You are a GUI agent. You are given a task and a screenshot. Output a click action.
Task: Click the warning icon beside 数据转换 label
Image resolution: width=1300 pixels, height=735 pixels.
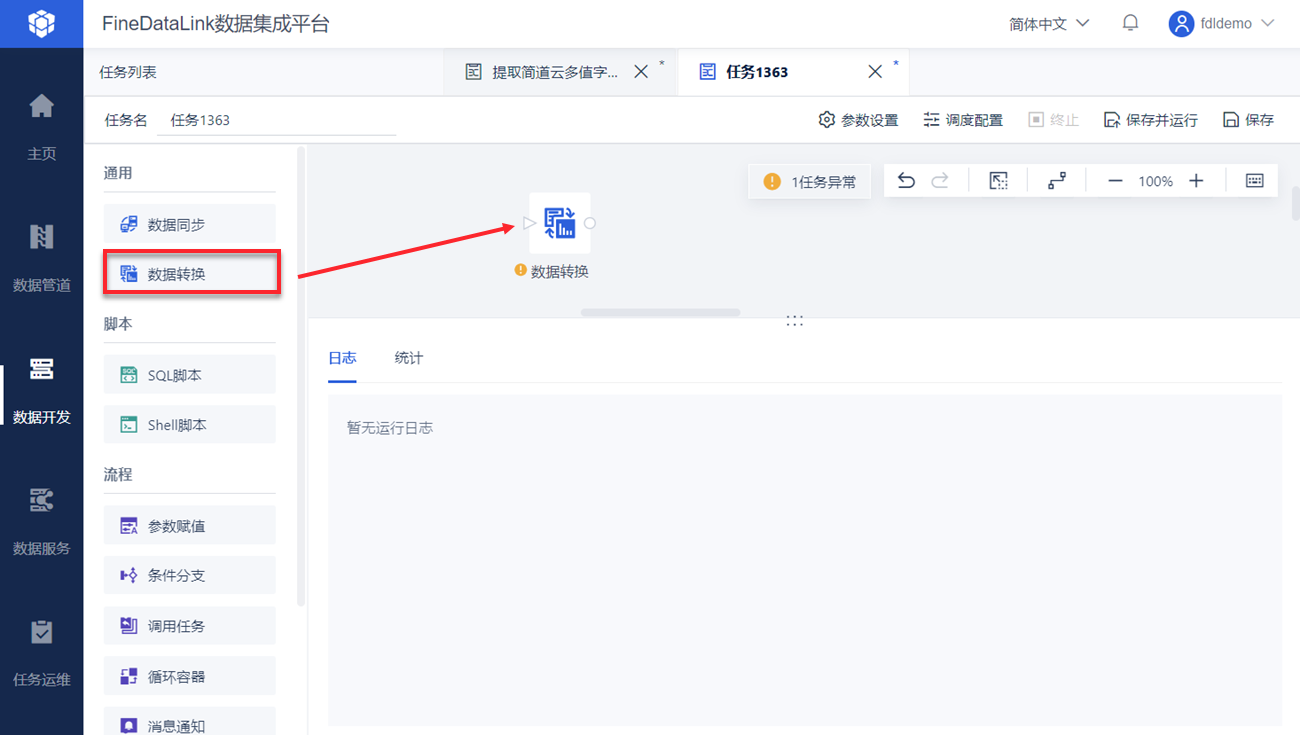pos(520,270)
